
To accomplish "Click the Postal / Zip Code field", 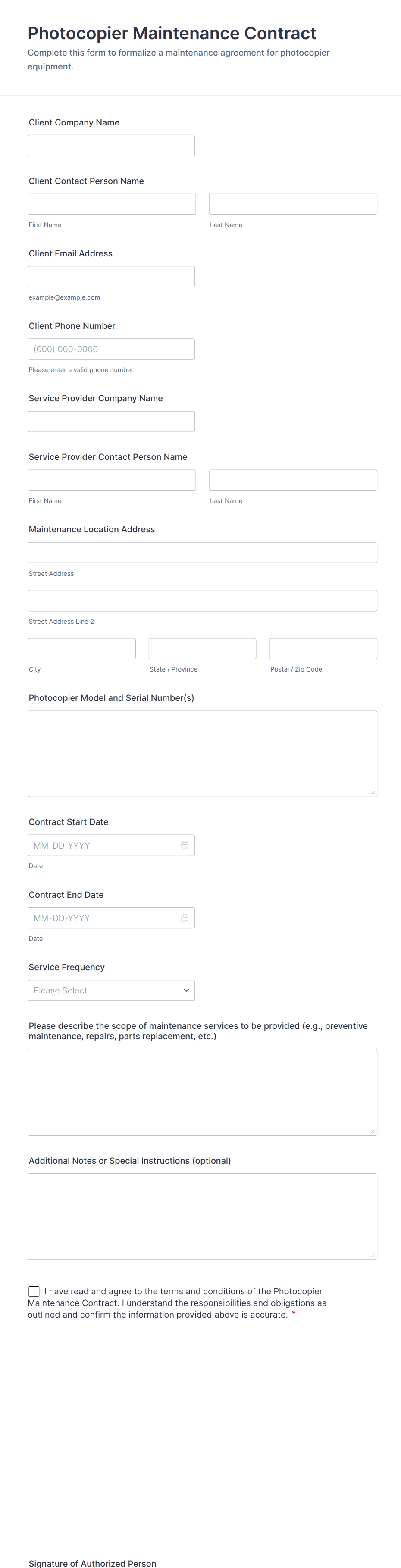I will coord(323,648).
